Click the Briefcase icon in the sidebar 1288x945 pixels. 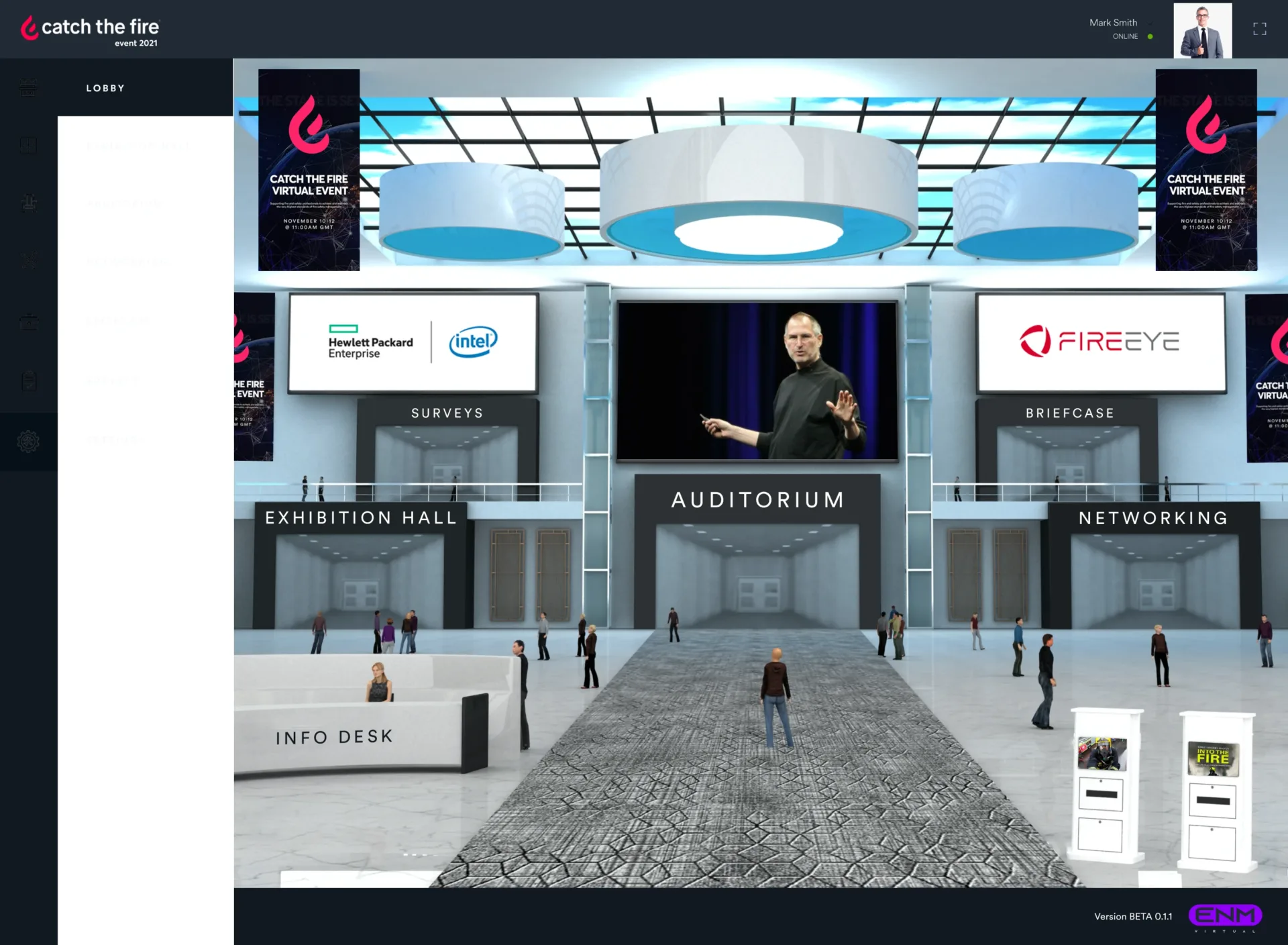28,321
